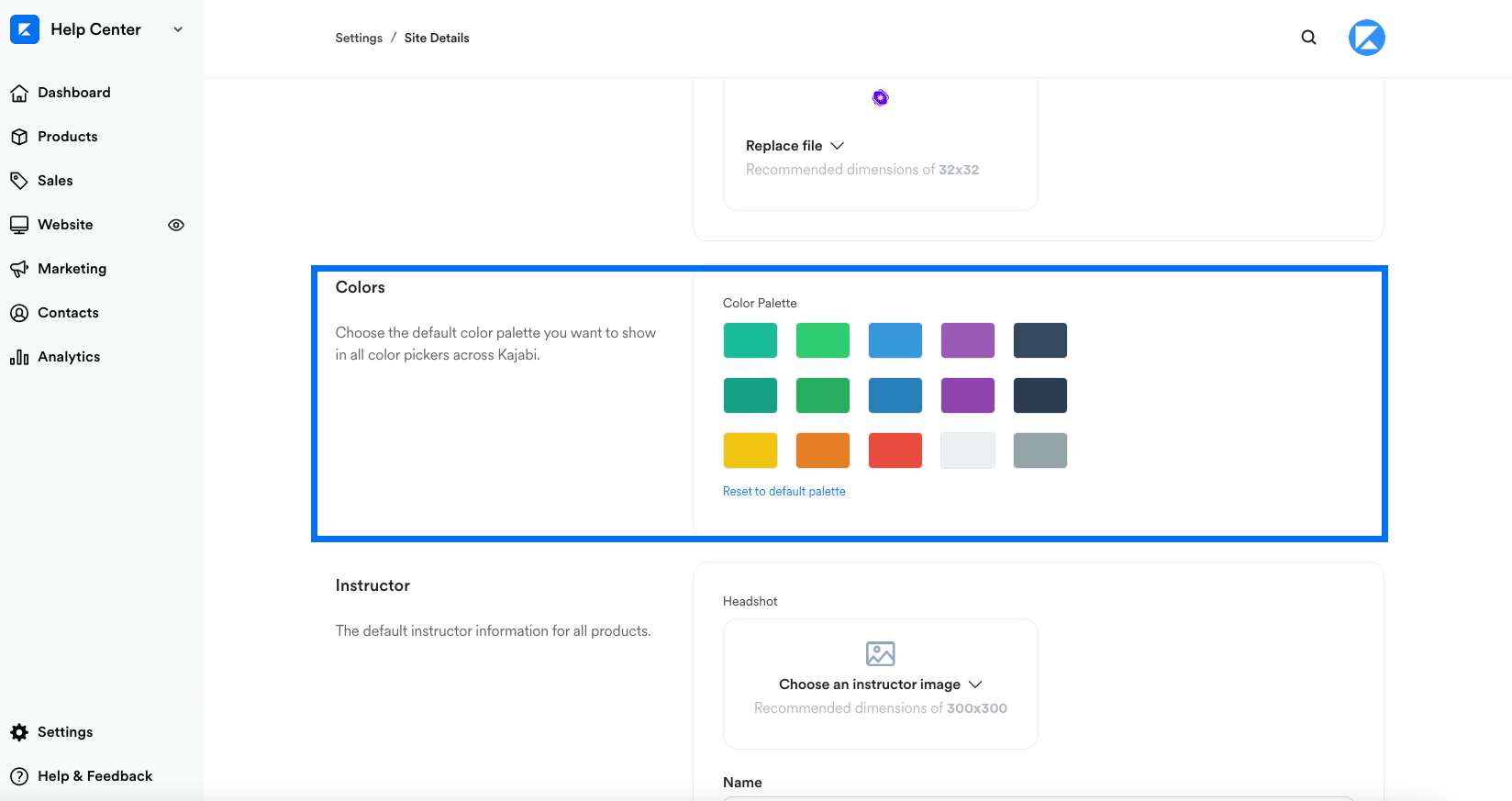Click the Settings breadcrumb link
Viewport: 1512px width, 801px height.
click(359, 38)
